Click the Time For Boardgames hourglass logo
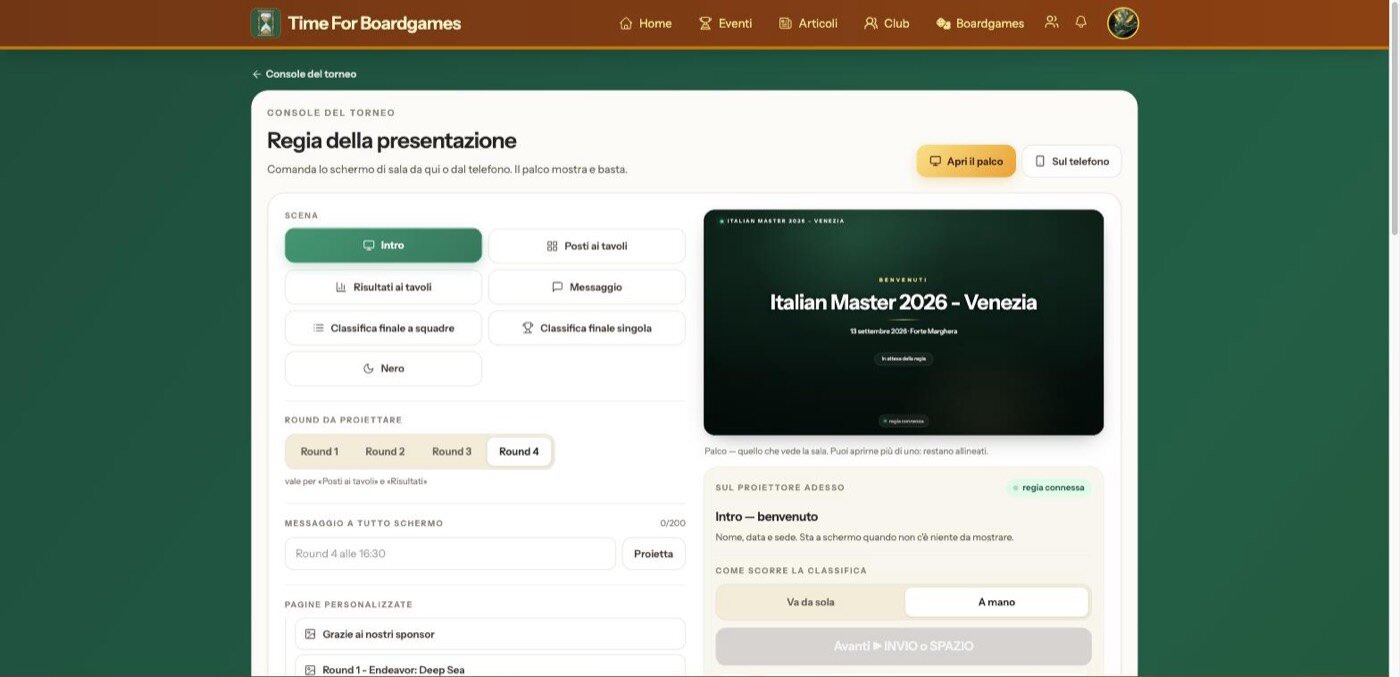The image size is (1400, 677). [265, 23]
